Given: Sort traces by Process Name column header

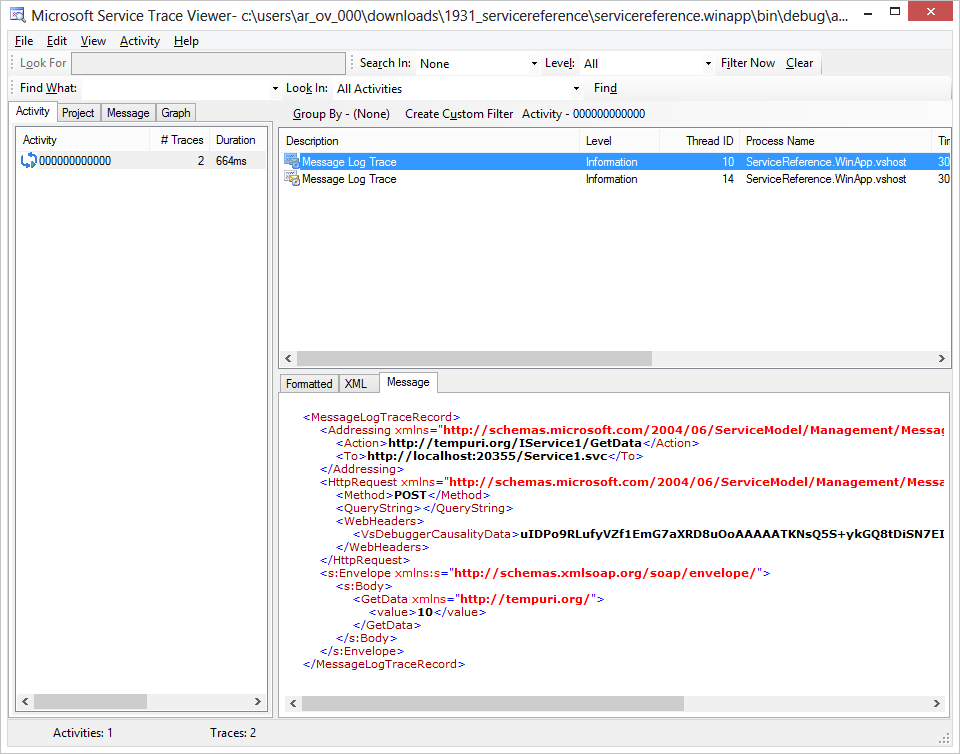Looking at the screenshot, I should [x=835, y=141].
